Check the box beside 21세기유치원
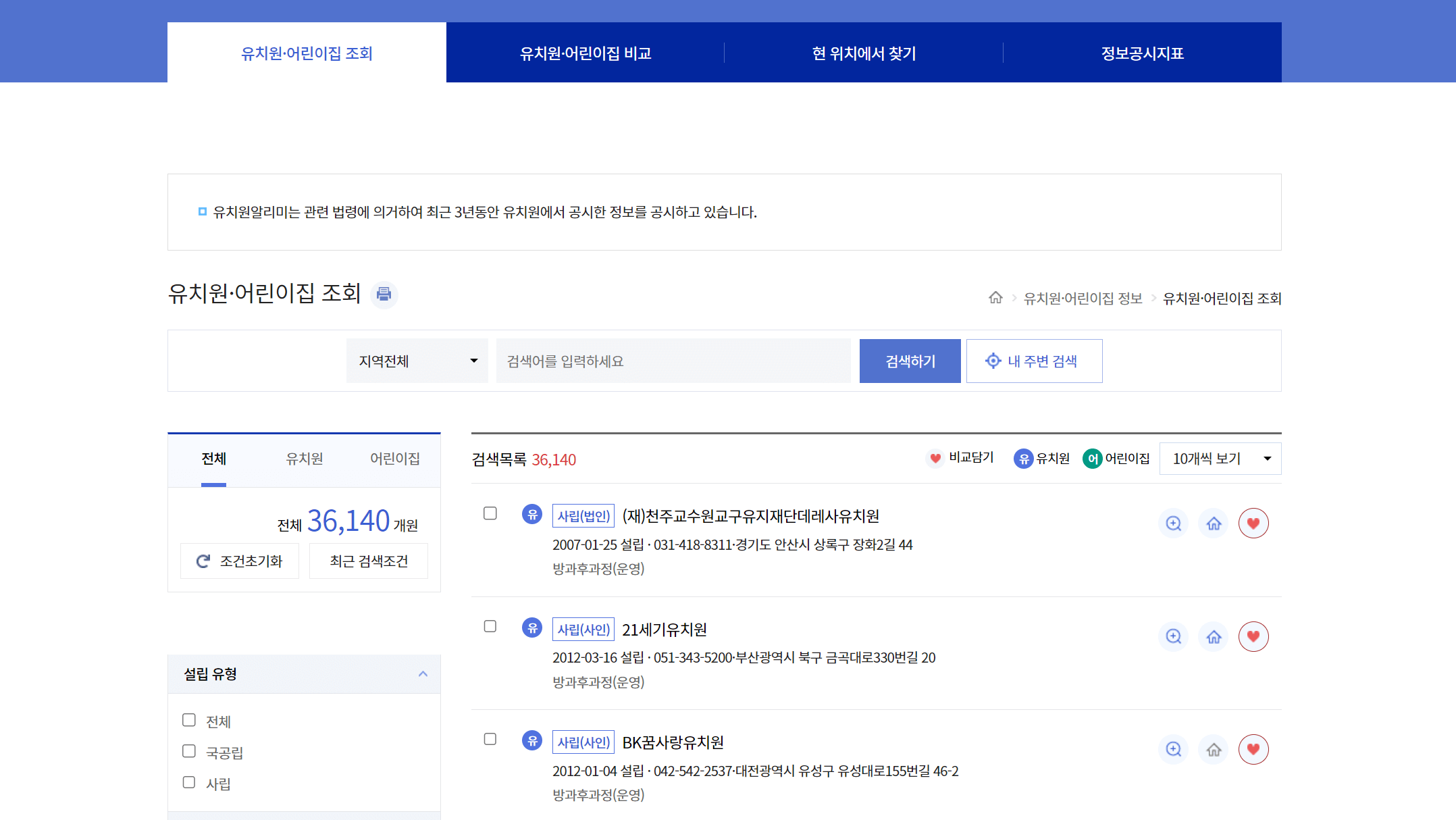Image resolution: width=1456 pixels, height=820 pixels. pyautogui.click(x=490, y=626)
